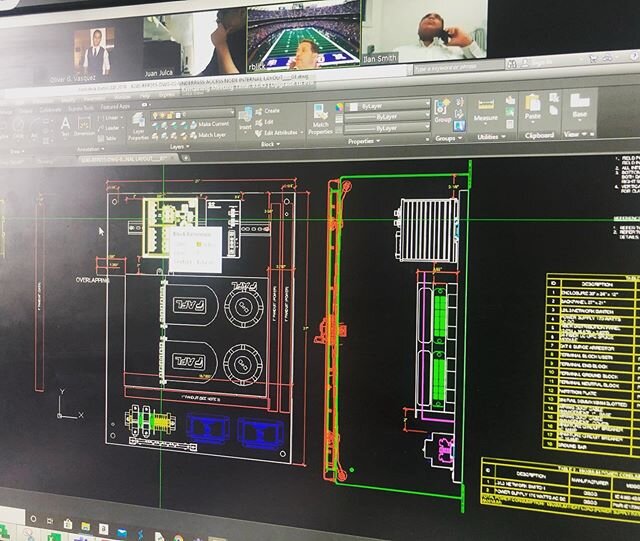This screenshot has height=541, width=640.
Task: Select the Dimension tool
Action: coord(84,127)
